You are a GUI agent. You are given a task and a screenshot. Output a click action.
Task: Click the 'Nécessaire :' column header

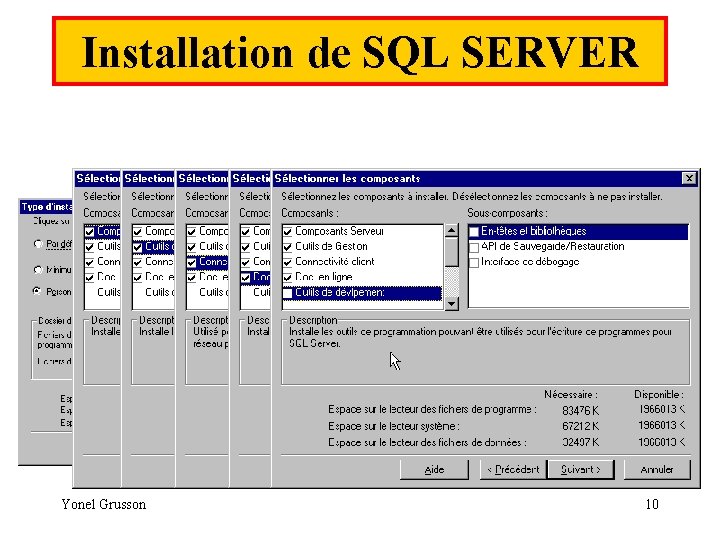tap(571, 394)
